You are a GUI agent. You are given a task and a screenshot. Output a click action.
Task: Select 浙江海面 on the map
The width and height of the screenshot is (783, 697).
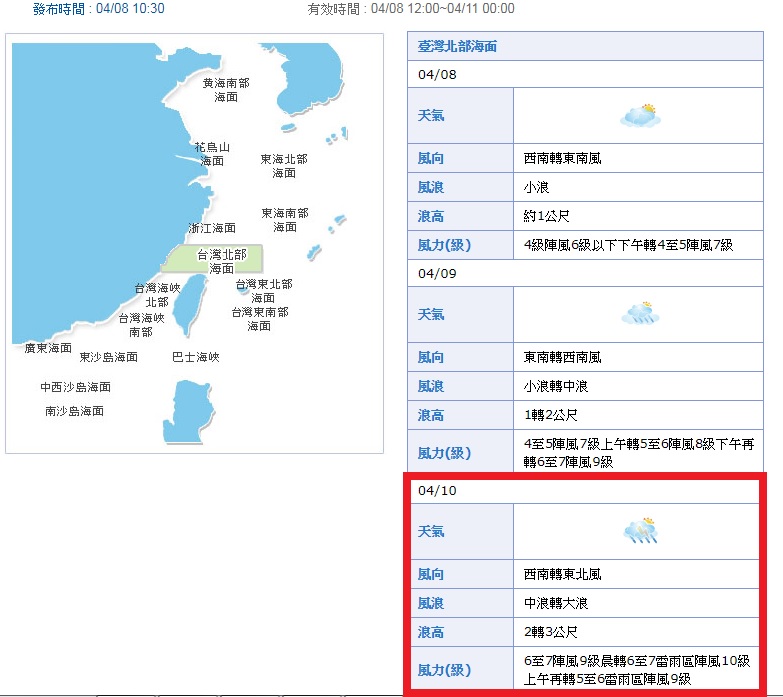(x=212, y=228)
